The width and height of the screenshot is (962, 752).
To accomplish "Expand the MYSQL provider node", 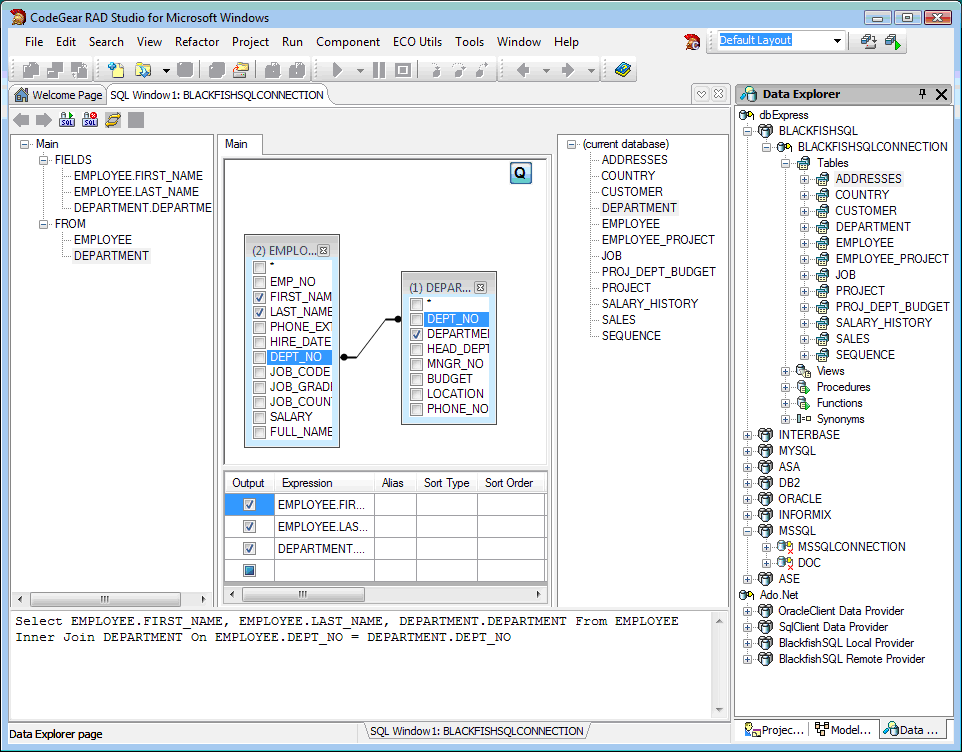I will point(748,451).
